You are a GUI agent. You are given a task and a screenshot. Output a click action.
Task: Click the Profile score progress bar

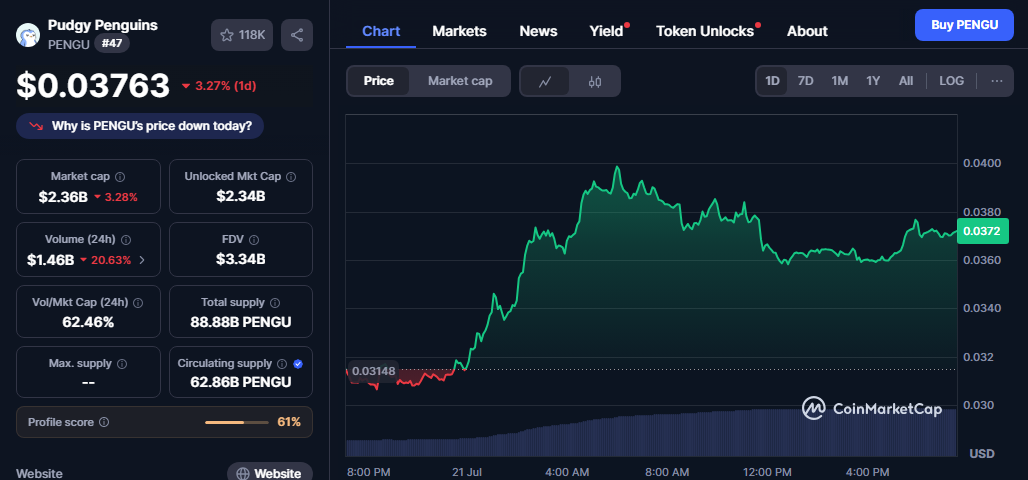(236, 422)
